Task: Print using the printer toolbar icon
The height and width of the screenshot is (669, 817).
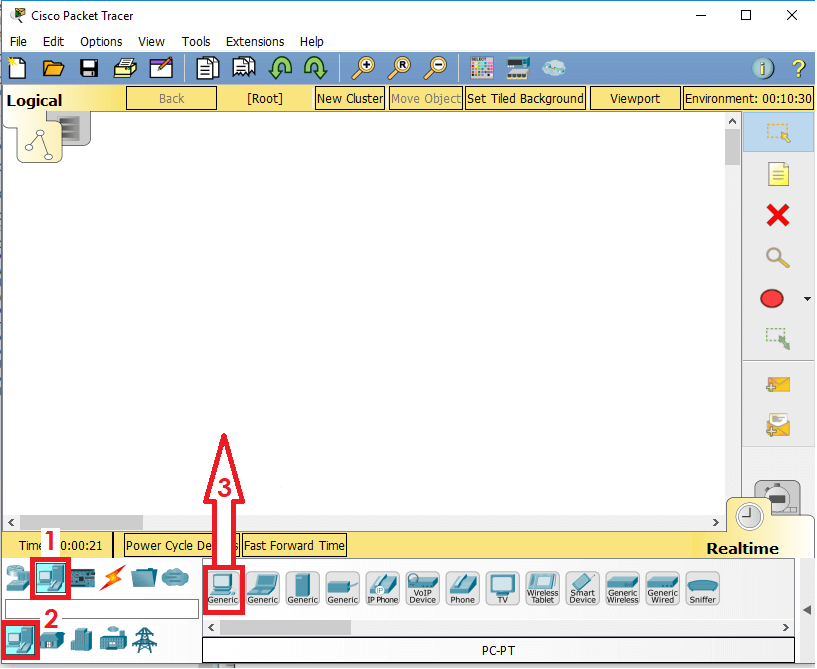Action: [125, 68]
